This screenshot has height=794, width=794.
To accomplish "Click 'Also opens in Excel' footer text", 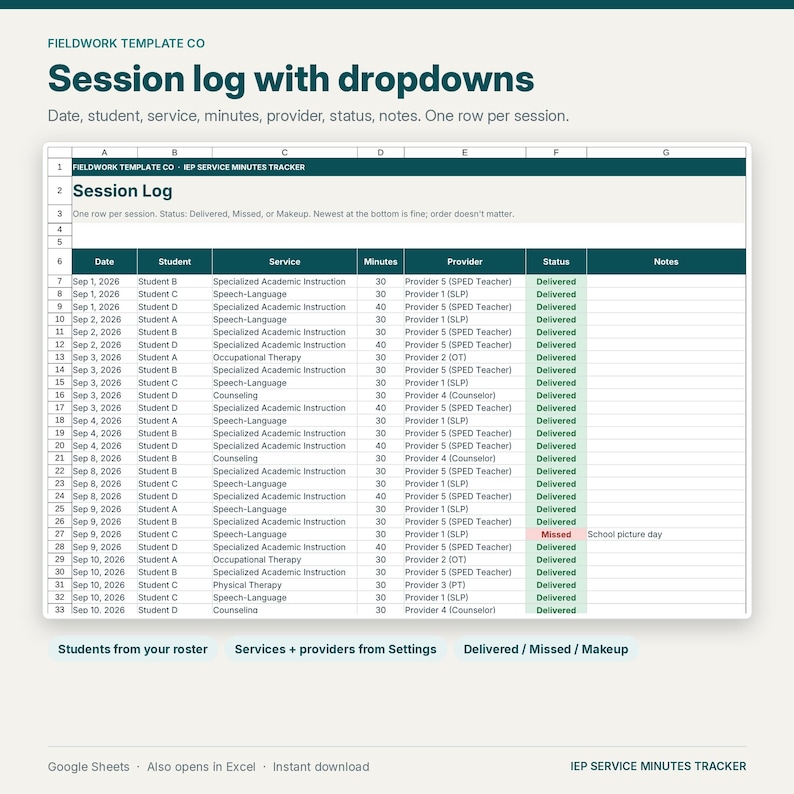I will 201,767.
